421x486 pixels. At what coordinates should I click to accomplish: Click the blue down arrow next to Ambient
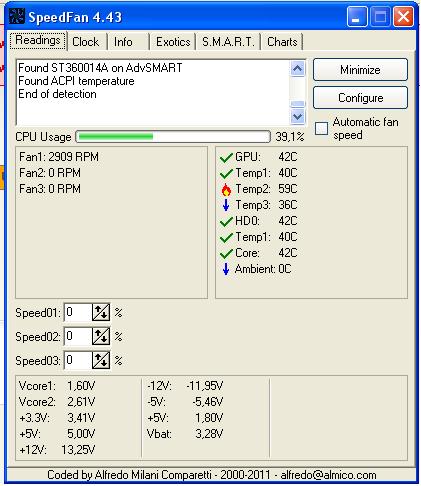point(226,269)
